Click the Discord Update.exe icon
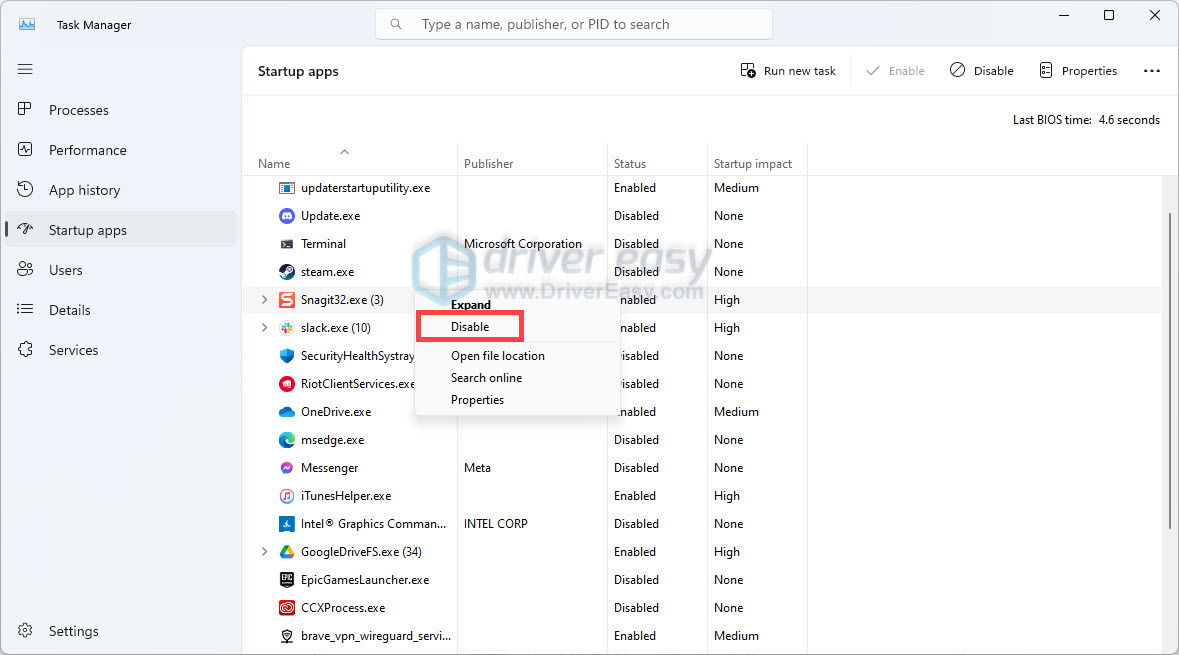Viewport: 1179px width, 655px height. pyautogui.click(x=287, y=216)
